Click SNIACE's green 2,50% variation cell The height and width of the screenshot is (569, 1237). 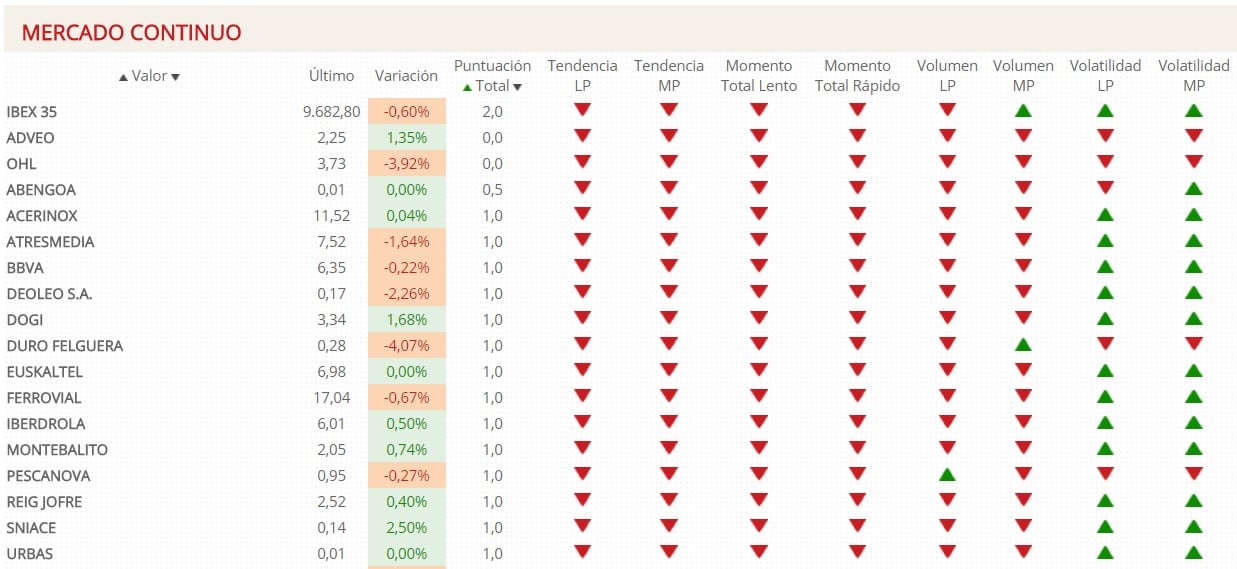click(x=406, y=528)
